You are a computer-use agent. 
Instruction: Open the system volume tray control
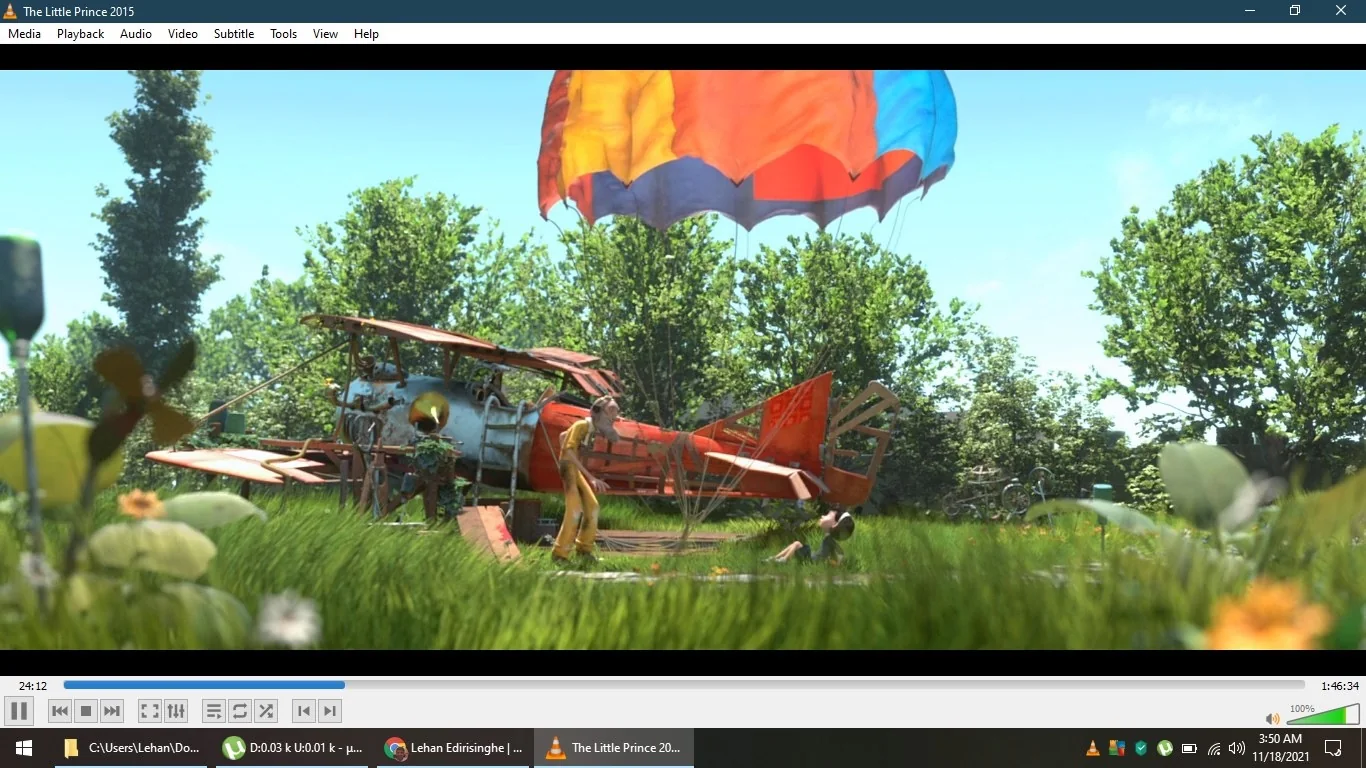[x=1237, y=748]
